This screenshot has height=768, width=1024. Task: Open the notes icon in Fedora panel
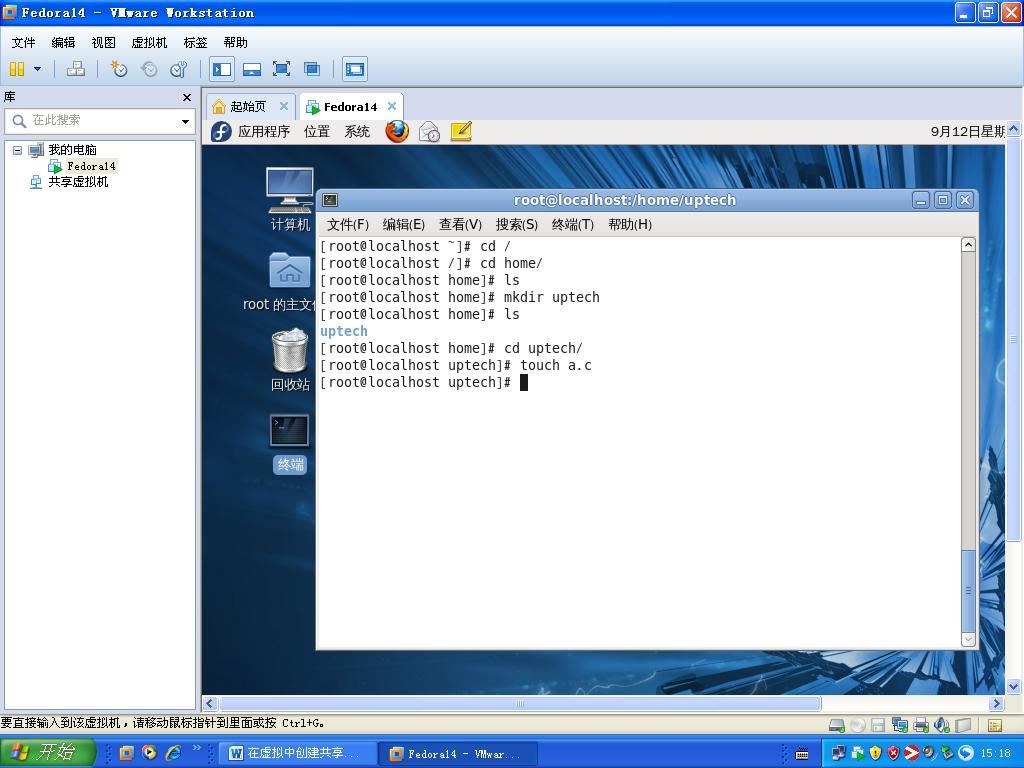[x=461, y=131]
